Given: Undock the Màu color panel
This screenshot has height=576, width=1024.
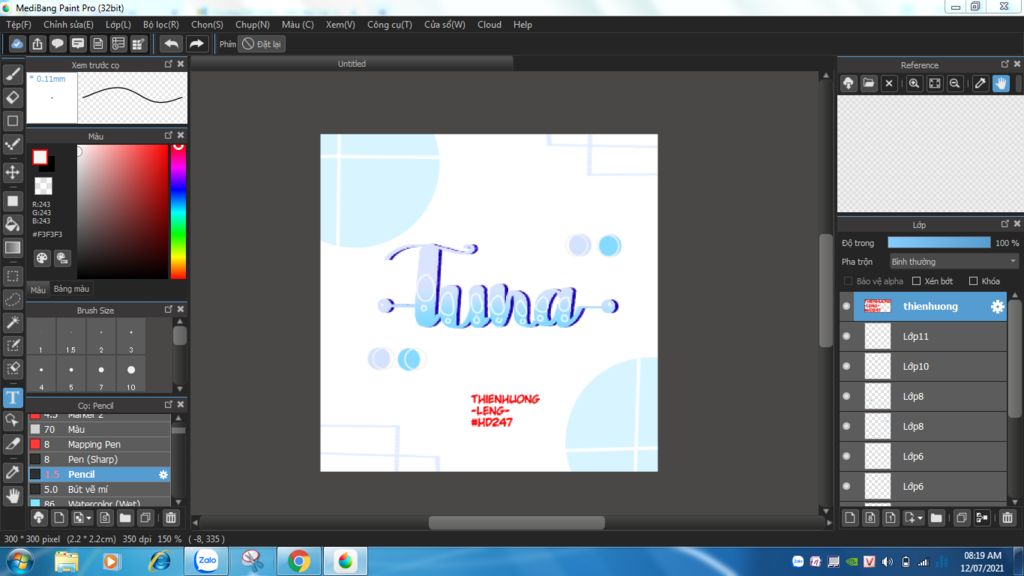Looking at the screenshot, I should tap(168, 135).
